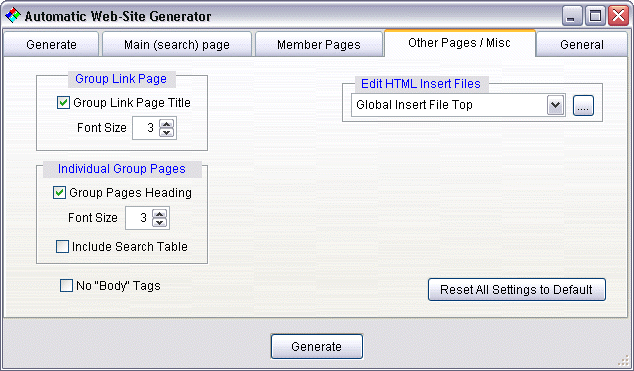This screenshot has height=371, width=634.
Task: Decrease Individual Group Pages font size
Action: tap(160, 222)
